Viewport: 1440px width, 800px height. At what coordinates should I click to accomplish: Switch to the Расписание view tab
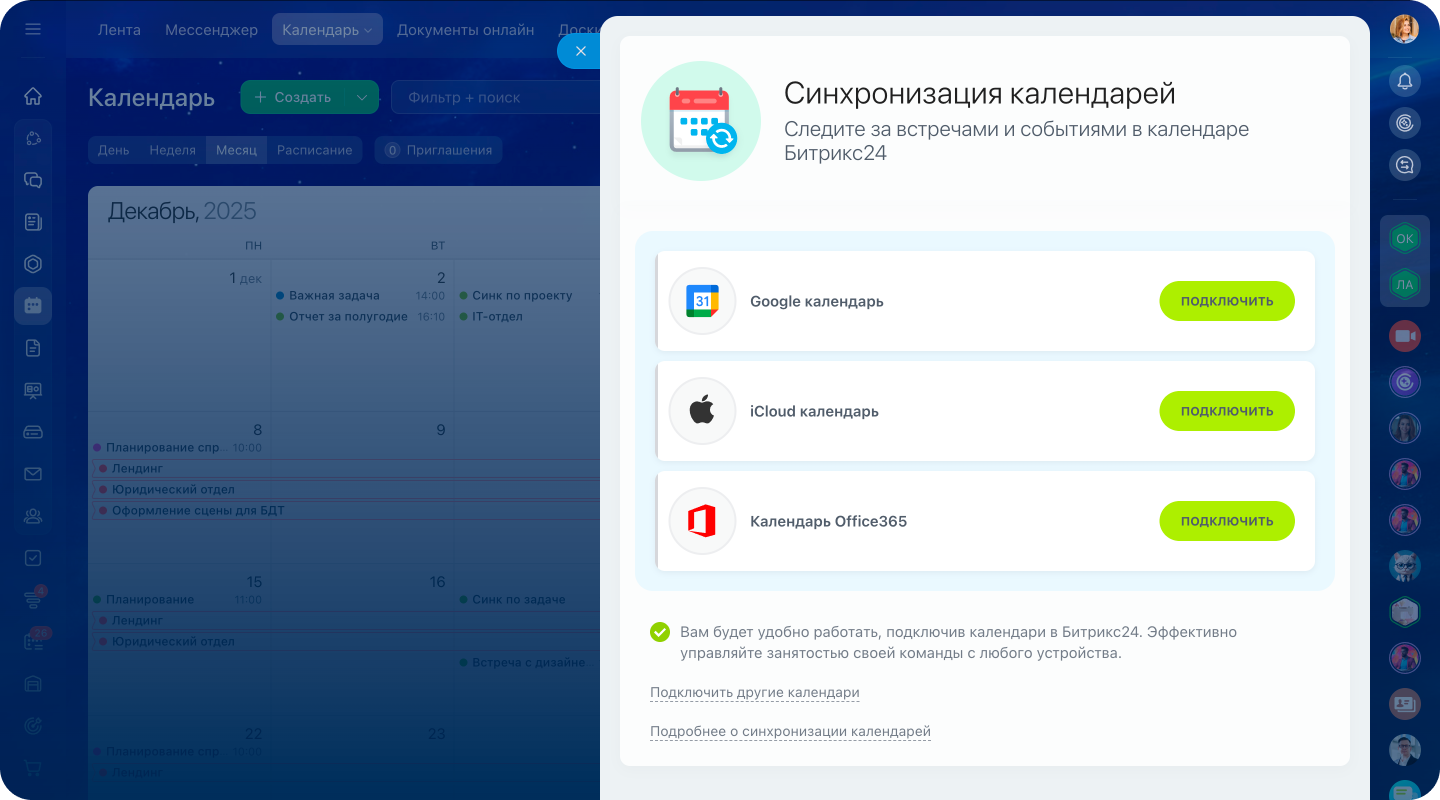pos(314,150)
